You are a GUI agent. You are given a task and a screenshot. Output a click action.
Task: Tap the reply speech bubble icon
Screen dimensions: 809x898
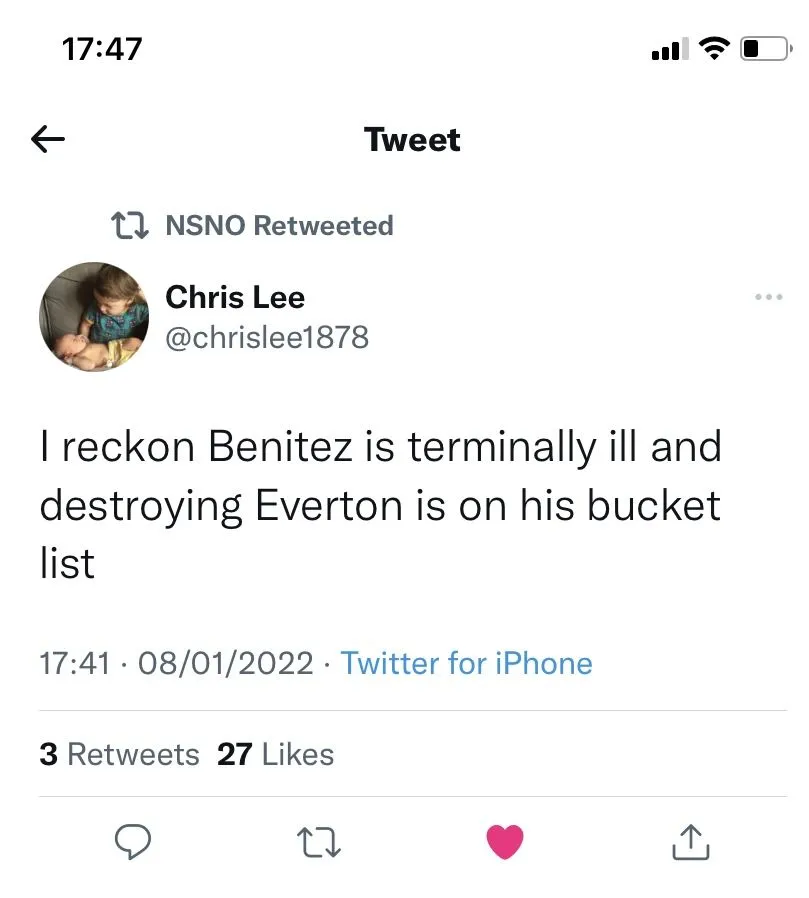click(x=131, y=842)
